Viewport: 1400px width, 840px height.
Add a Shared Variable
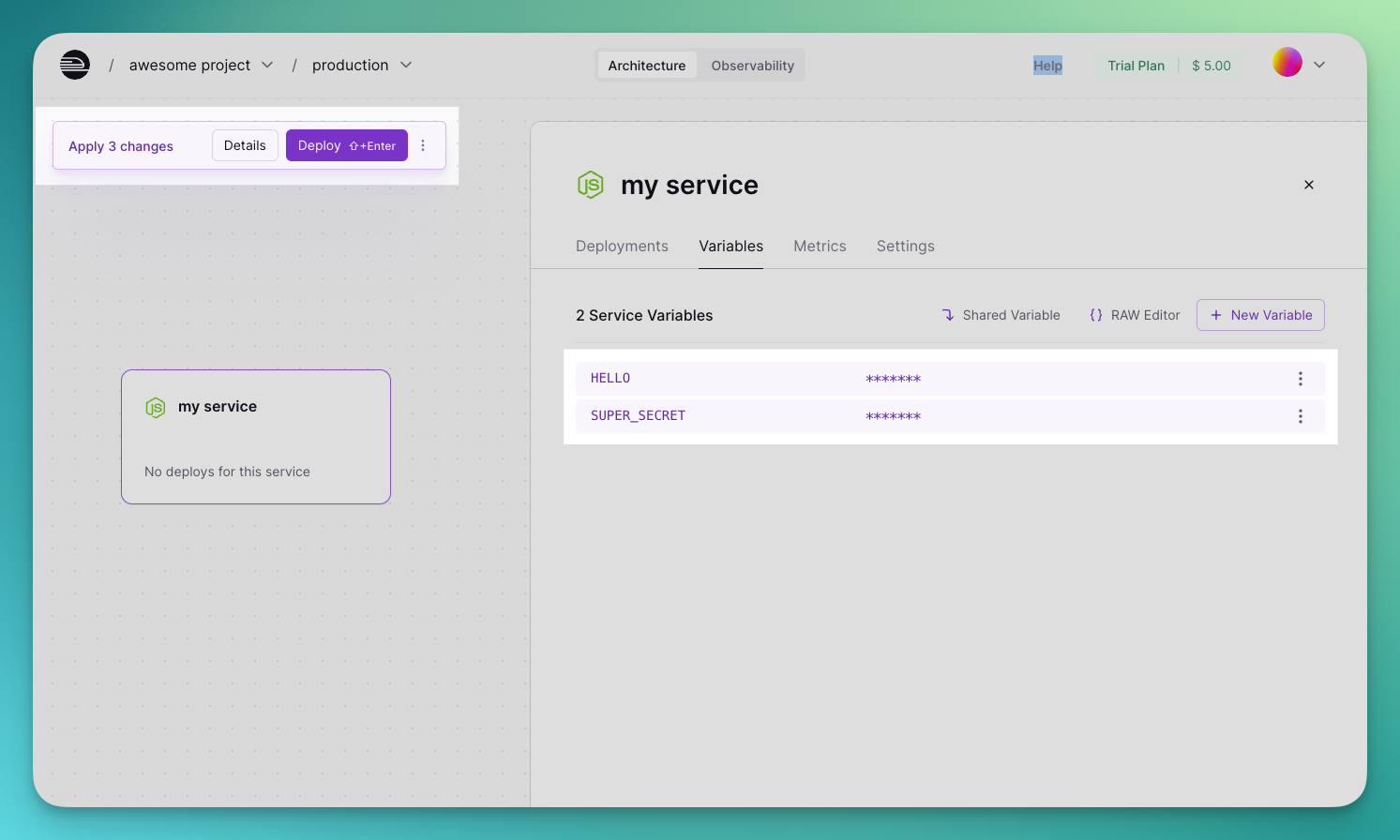(x=1001, y=315)
